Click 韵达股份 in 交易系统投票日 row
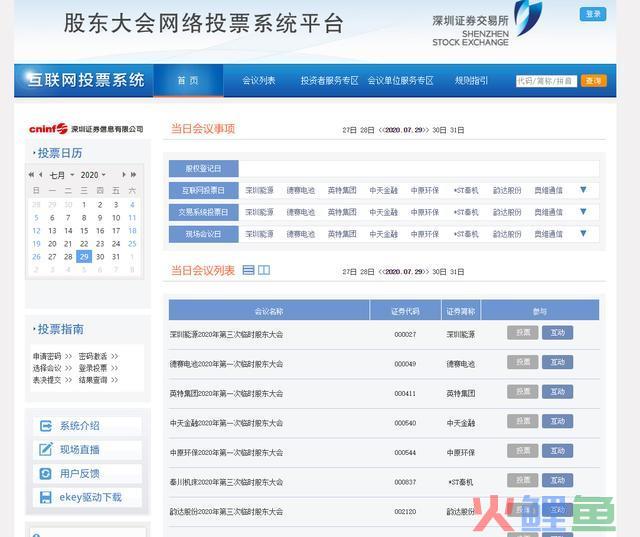This screenshot has height=537, width=640. [x=507, y=212]
